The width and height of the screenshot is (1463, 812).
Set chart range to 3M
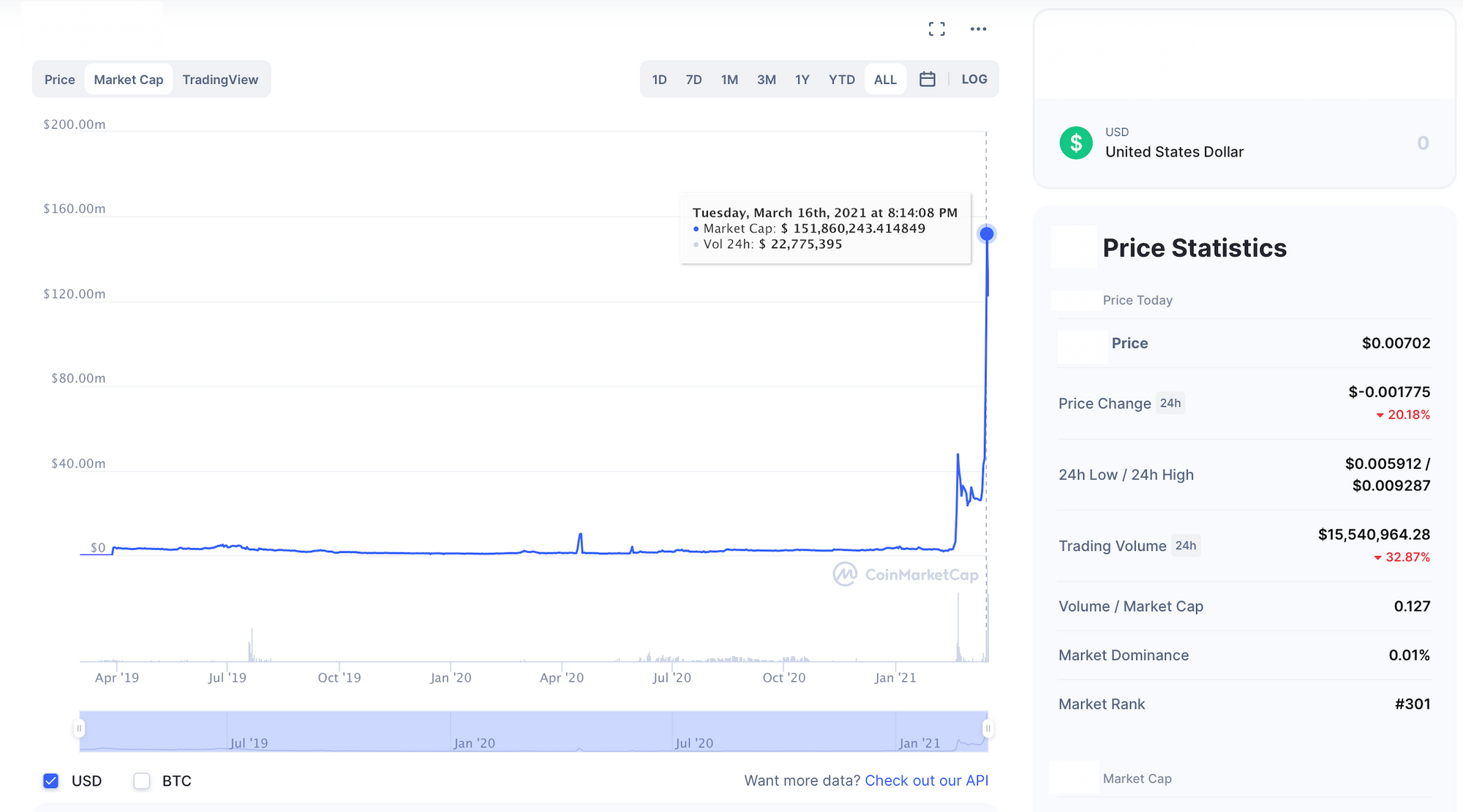[767, 80]
